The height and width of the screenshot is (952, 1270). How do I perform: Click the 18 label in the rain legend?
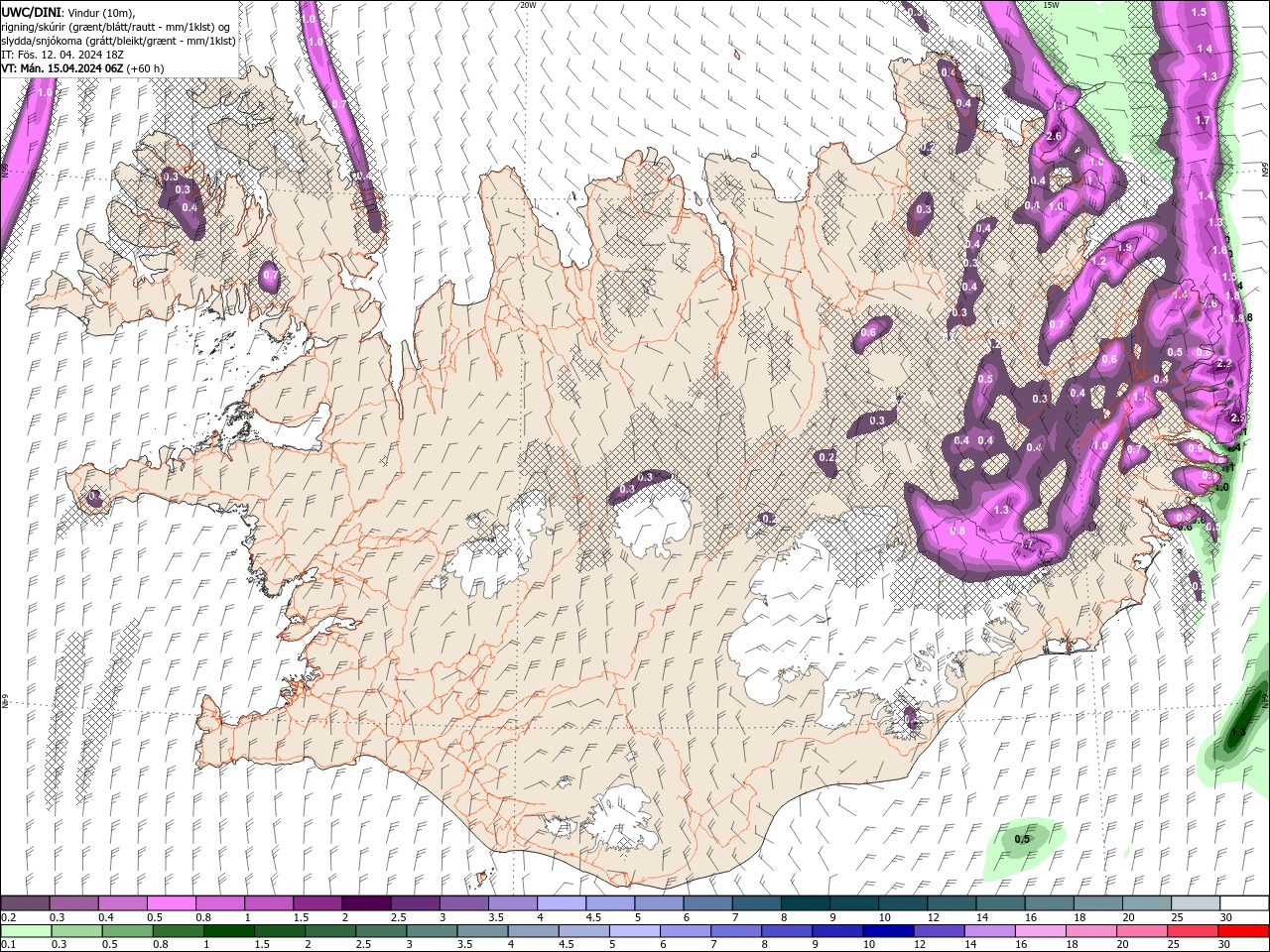tap(1072, 945)
